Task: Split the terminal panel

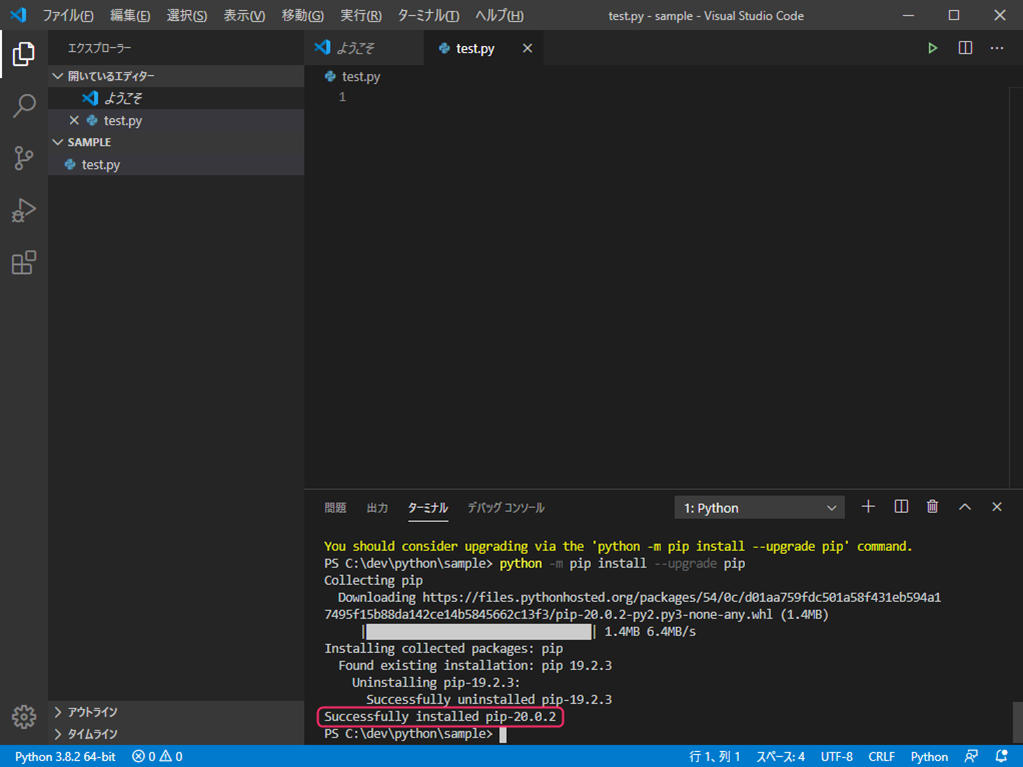Action: 901,507
